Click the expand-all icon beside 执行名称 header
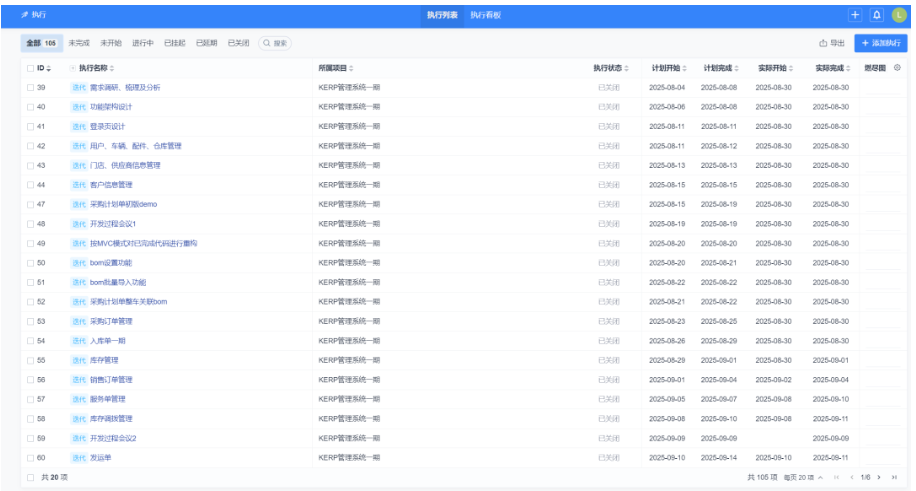Viewport: 916px width, 491px height. [73, 68]
